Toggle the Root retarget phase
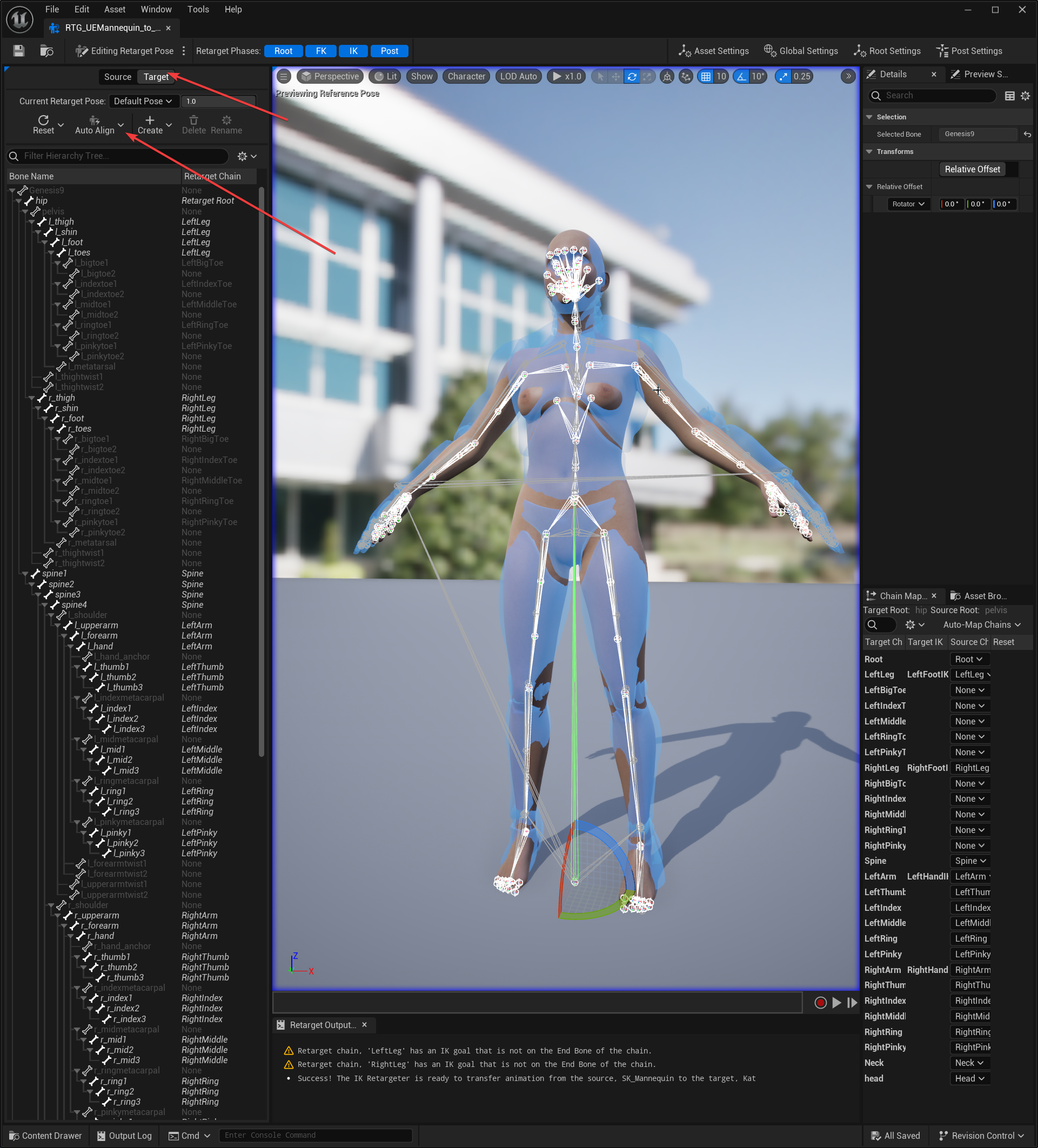This screenshot has width=1038, height=1148. click(283, 51)
